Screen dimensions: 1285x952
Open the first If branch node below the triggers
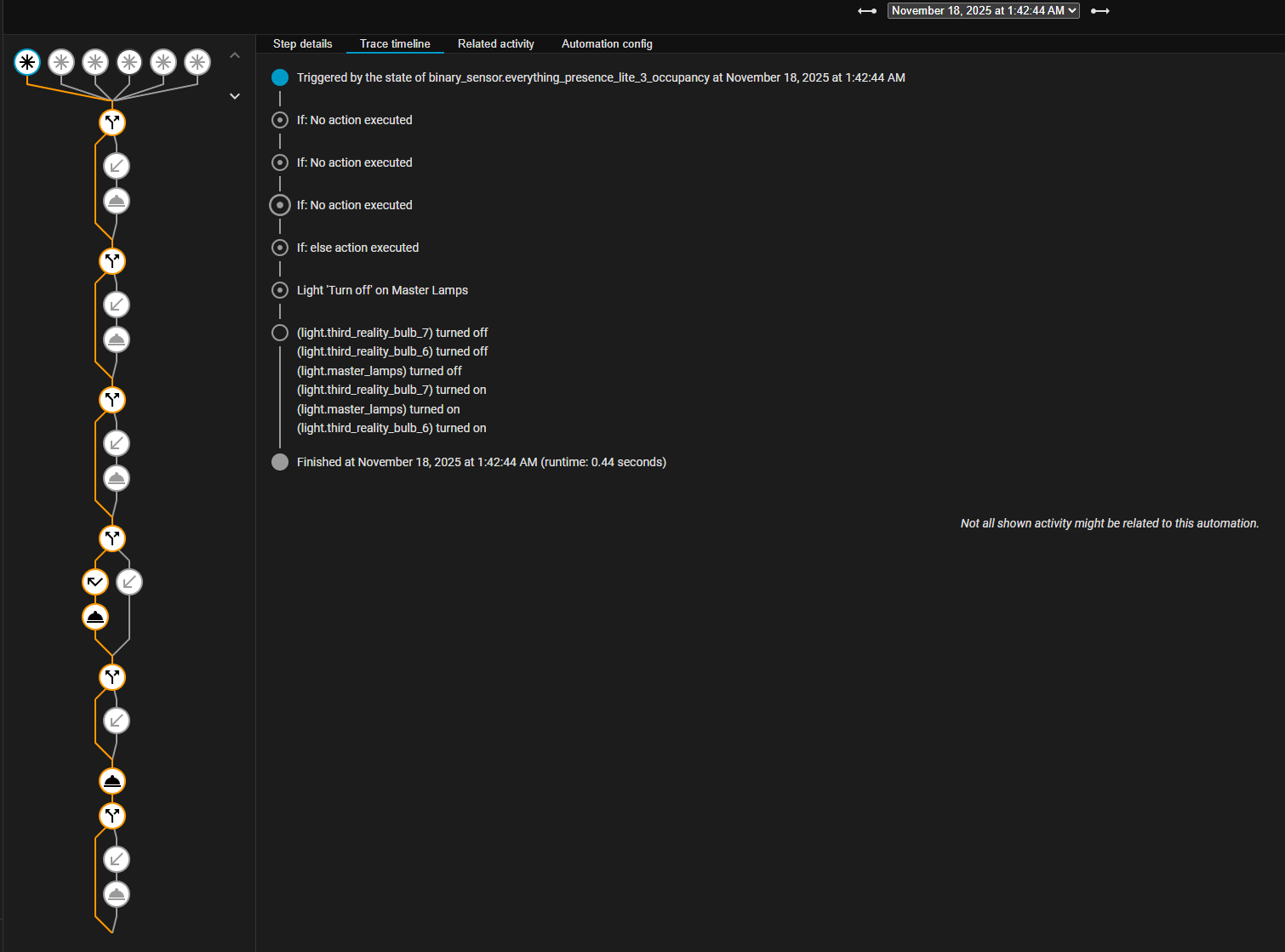112,123
